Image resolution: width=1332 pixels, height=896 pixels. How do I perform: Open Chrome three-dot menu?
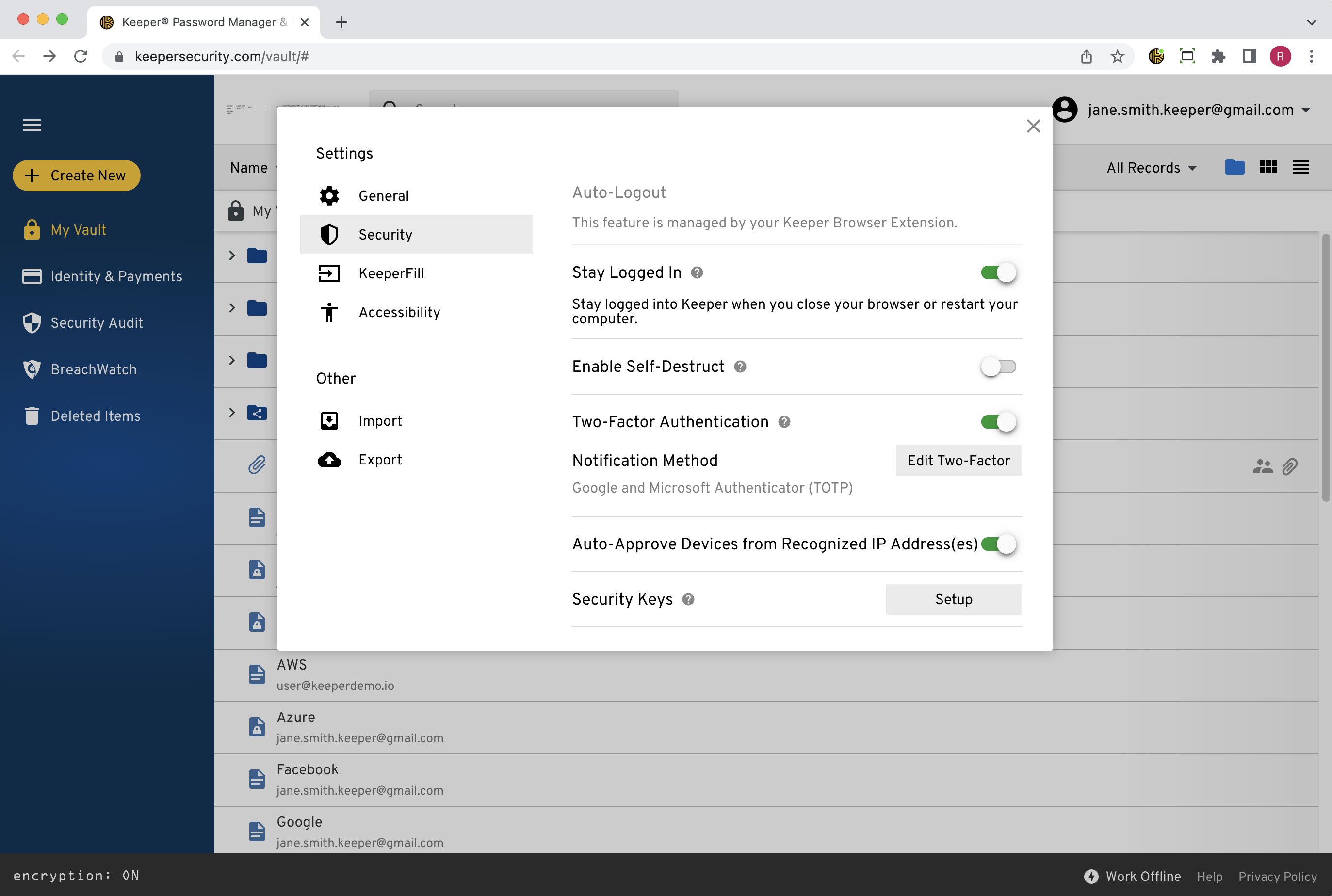click(x=1312, y=56)
